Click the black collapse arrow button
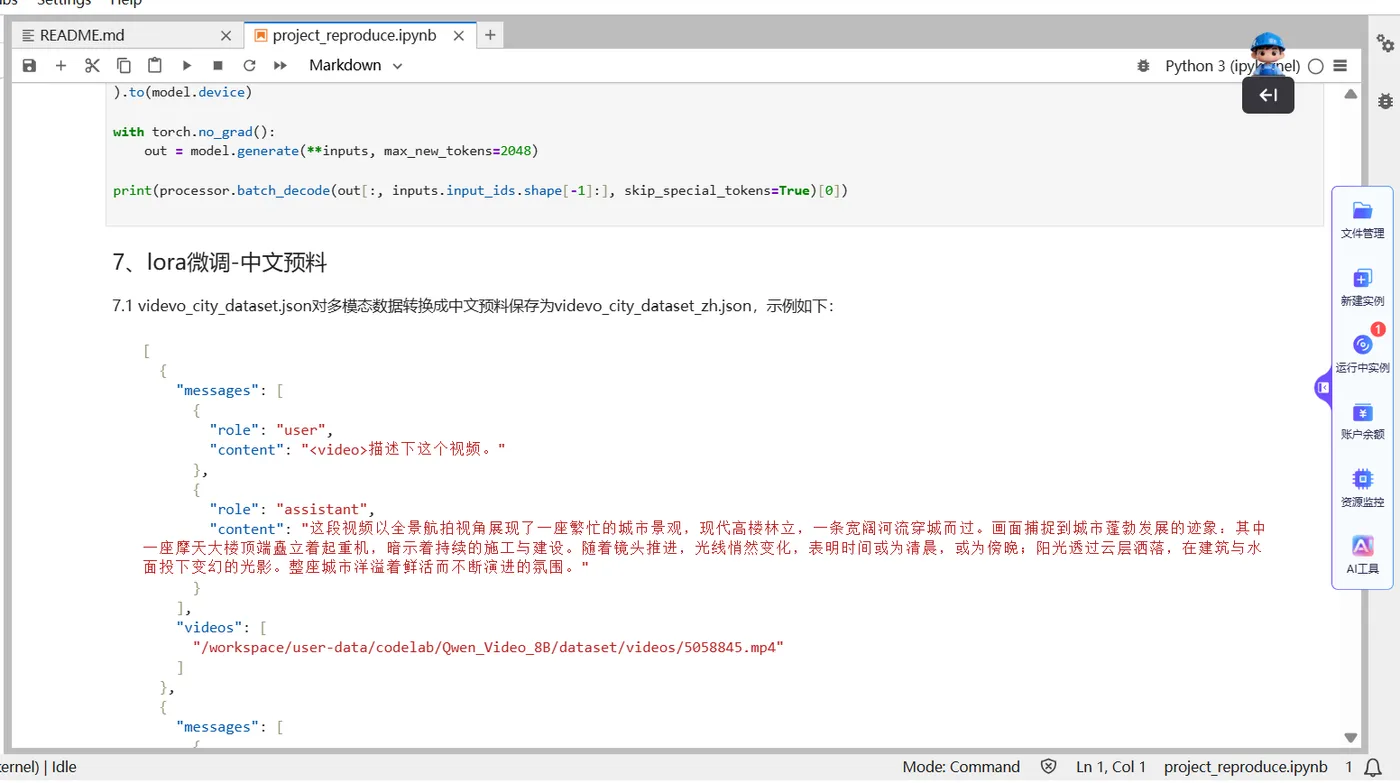1400x783 pixels. click(x=1268, y=95)
